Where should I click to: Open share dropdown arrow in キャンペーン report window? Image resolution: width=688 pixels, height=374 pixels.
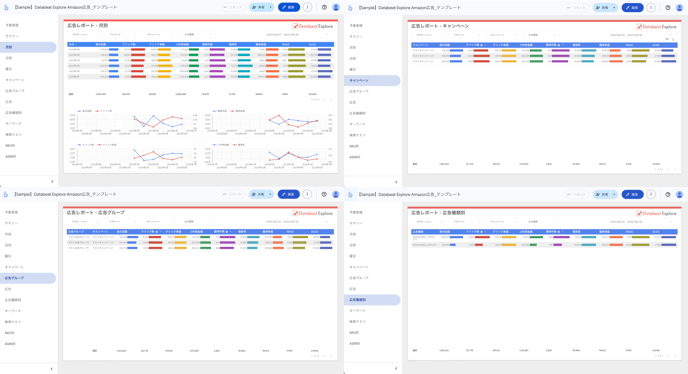[x=614, y=7]
